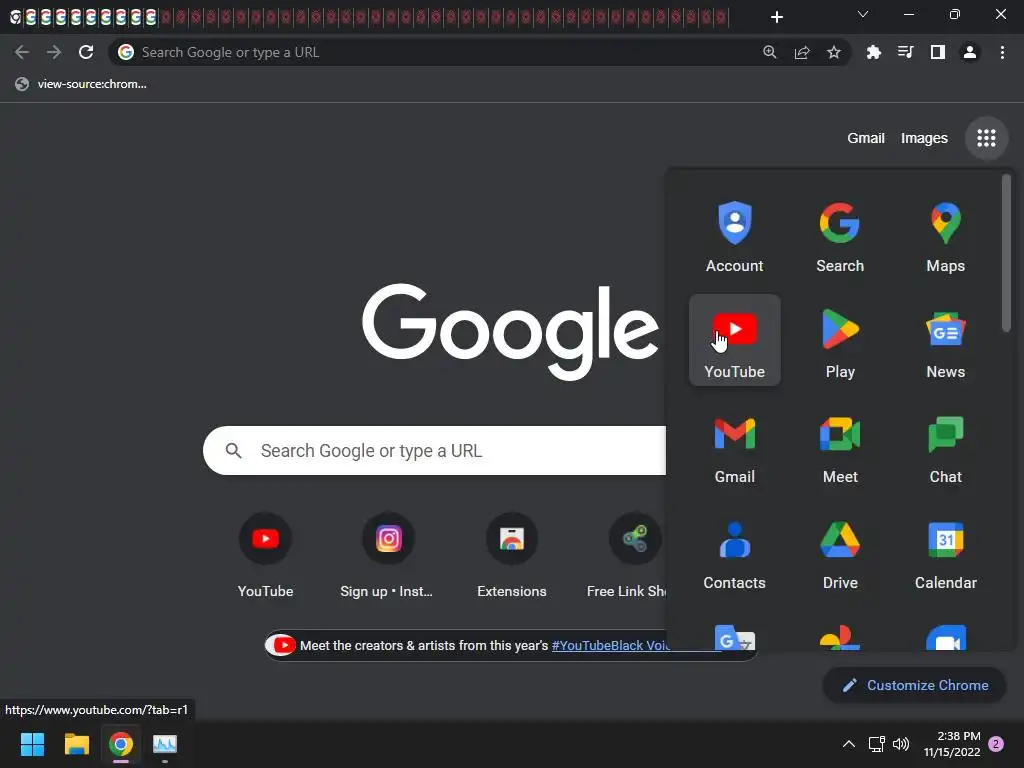Open Google Photos pinwheel icon in apps panel

pos(840,637)
